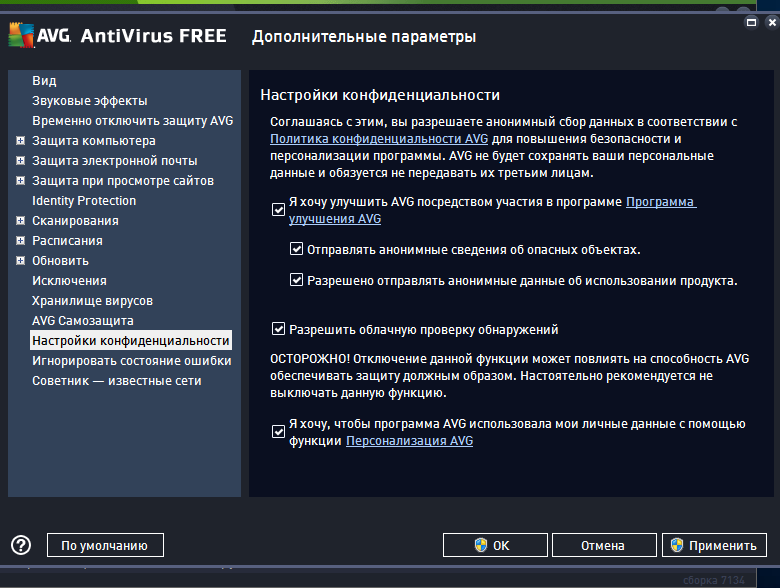780x588 pixels.
Task: Select Хранилище вирусов in sidebar
Action: point(91,301)
